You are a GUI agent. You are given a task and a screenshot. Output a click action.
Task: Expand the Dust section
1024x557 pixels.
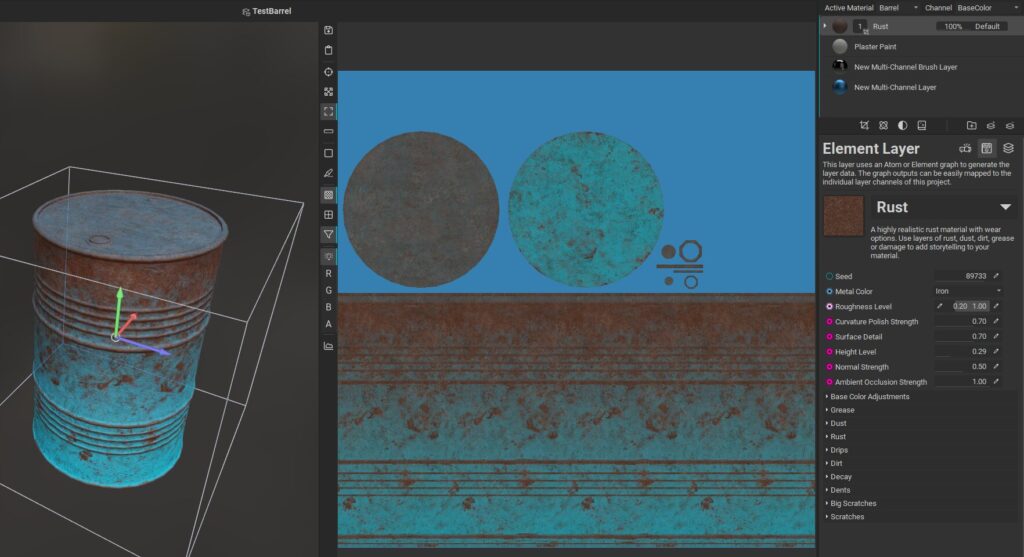(836, 423)
